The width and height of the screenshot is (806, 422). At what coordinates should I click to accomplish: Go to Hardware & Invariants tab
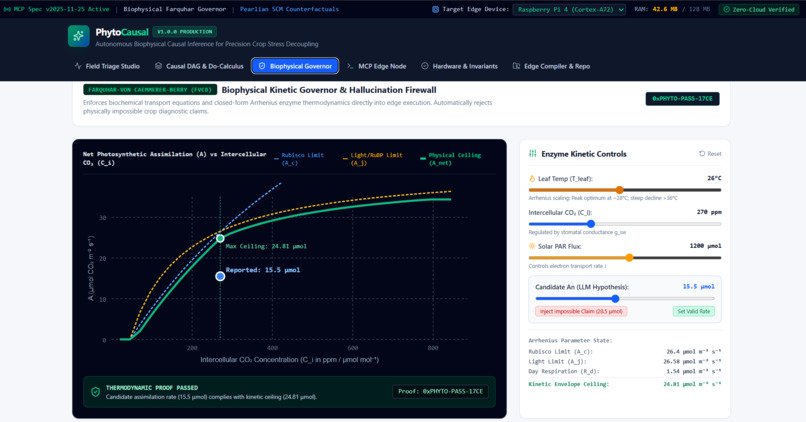tap(460, 66)
